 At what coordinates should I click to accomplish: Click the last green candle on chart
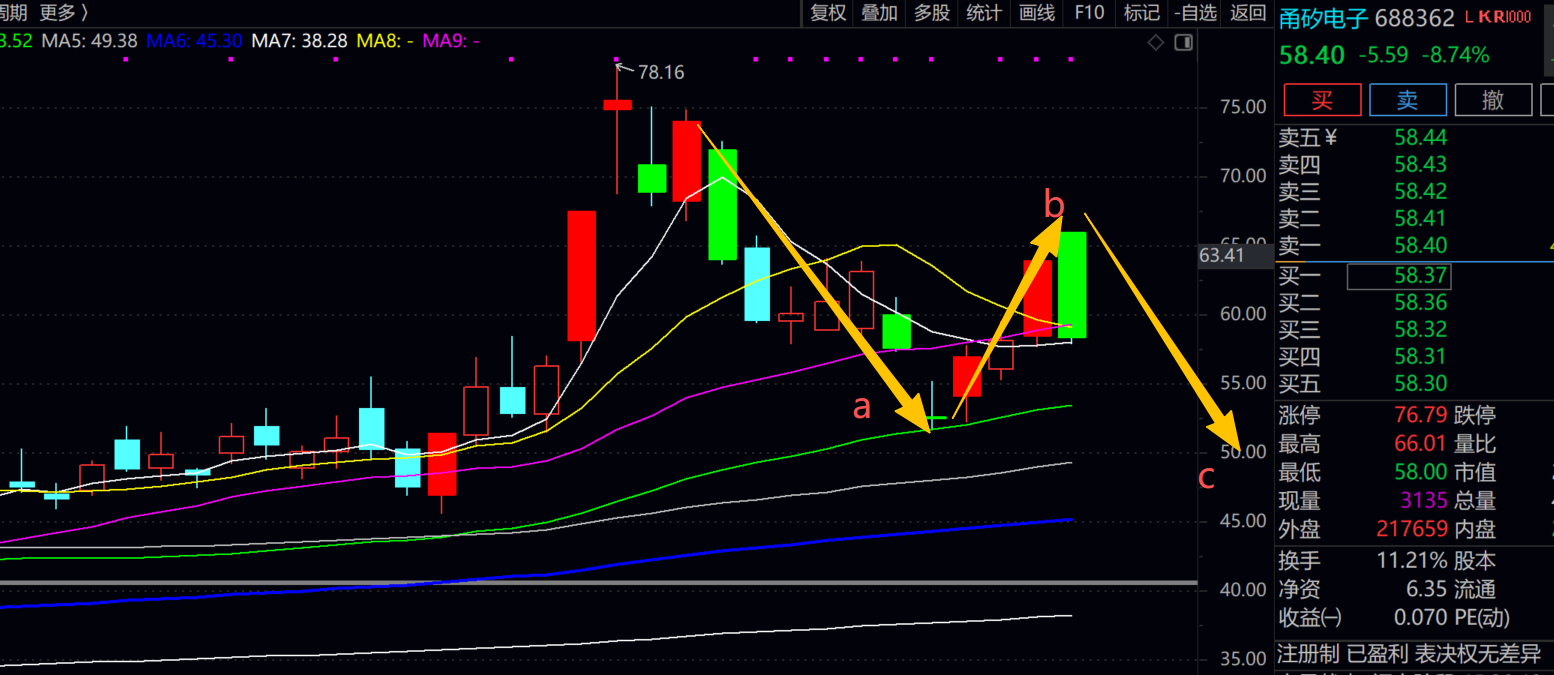1072,284
